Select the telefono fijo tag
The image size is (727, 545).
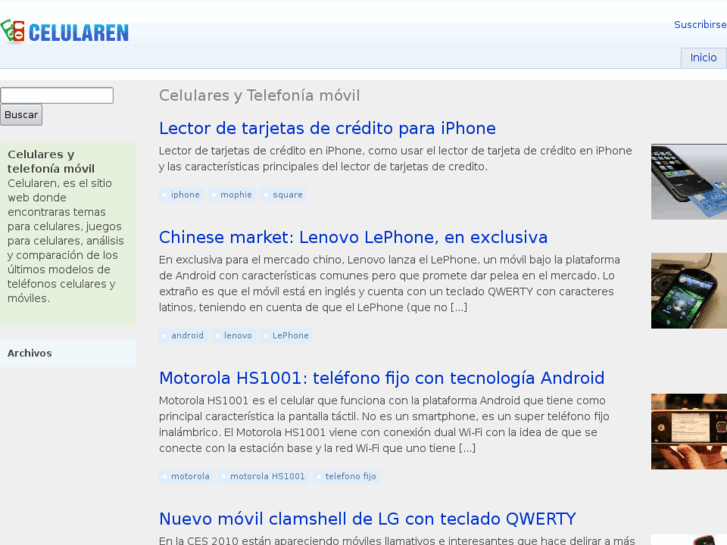point(346,476)
